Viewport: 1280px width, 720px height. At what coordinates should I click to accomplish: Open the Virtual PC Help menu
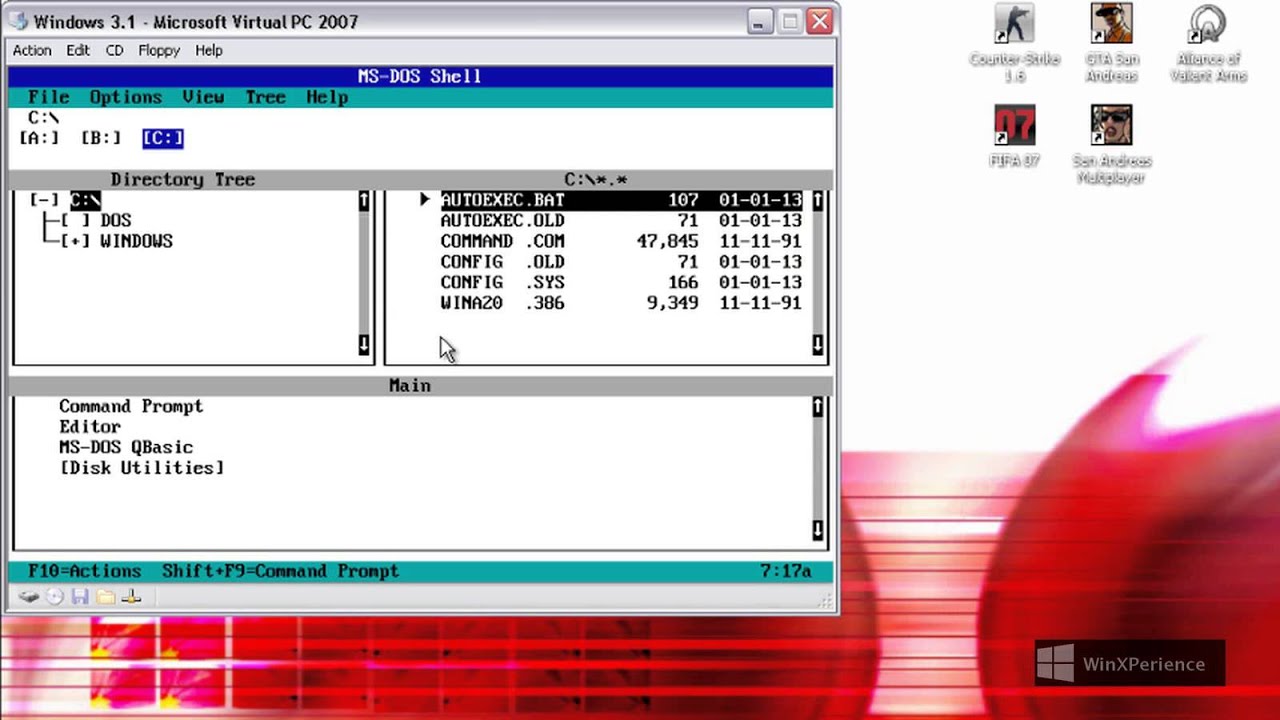click(x=209, y=50)
